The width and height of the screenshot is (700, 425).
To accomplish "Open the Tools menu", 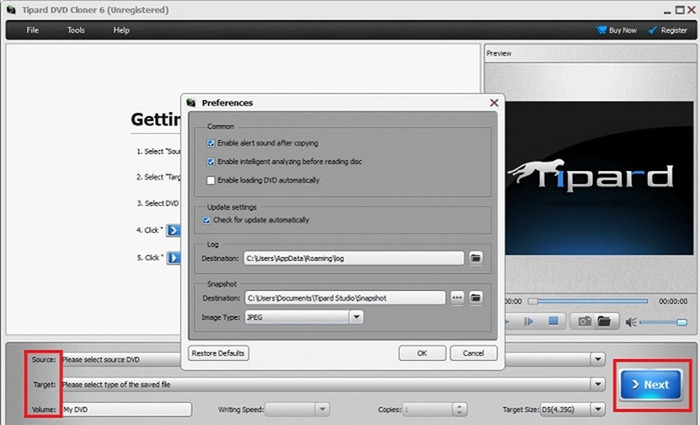I will (x=76, y=30).
